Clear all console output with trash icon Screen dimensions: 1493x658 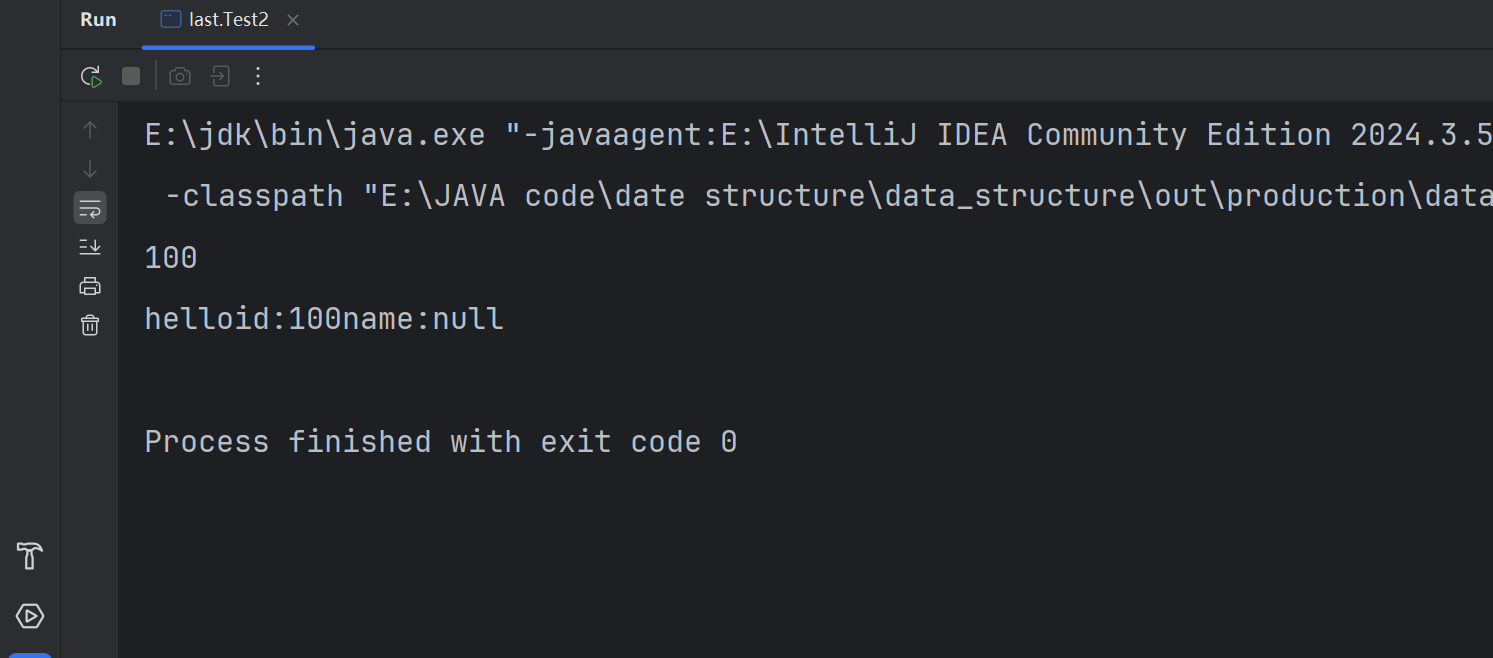pyautogui.click(x=90, y=325)
